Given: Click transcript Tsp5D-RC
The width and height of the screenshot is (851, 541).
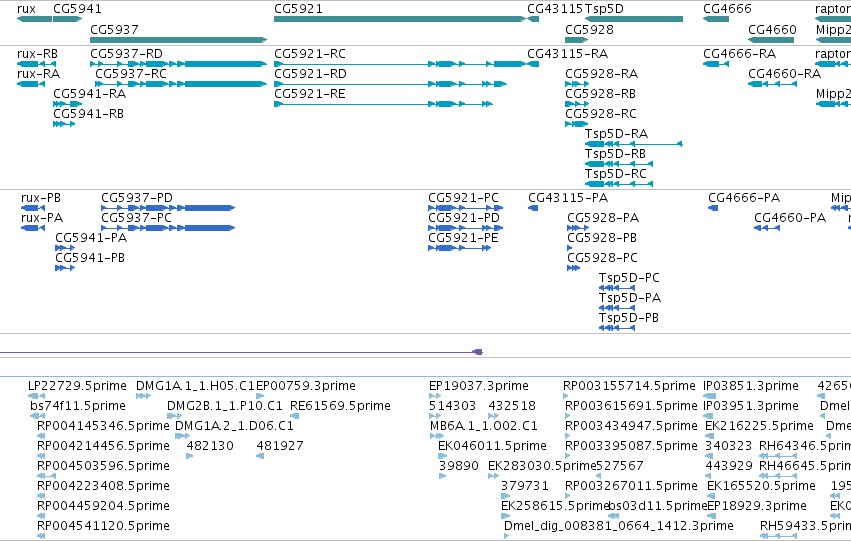Looking at the screenshot, I should pos(619,184).
